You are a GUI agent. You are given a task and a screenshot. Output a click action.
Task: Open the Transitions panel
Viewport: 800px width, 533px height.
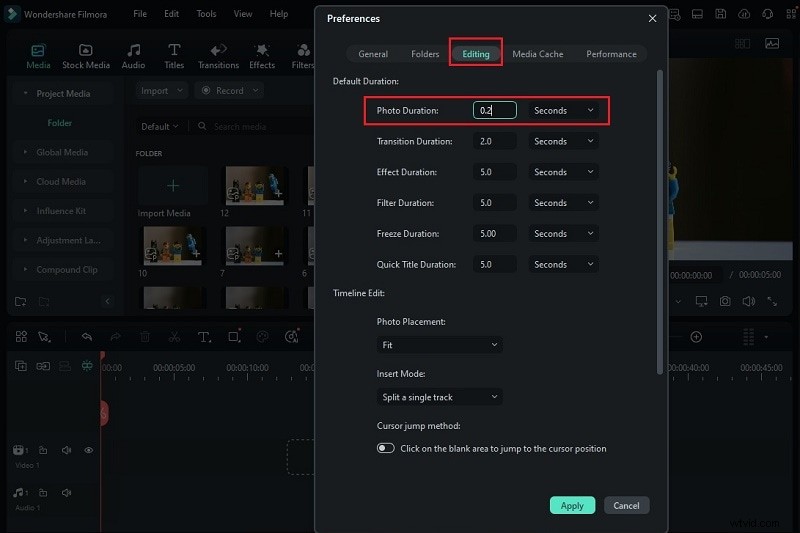coord(217,56)
